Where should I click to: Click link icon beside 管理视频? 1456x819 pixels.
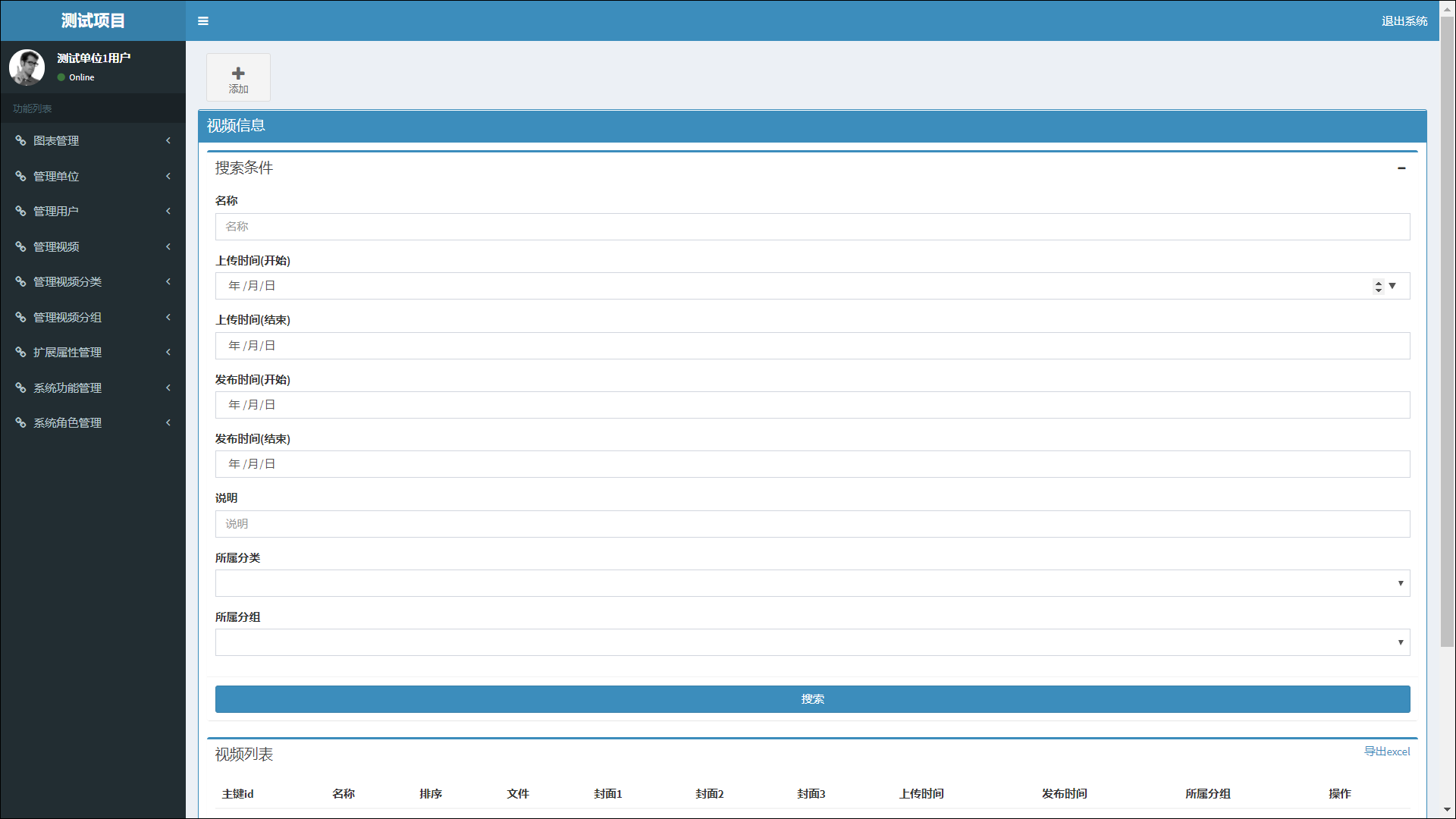[x=20, y=246]
